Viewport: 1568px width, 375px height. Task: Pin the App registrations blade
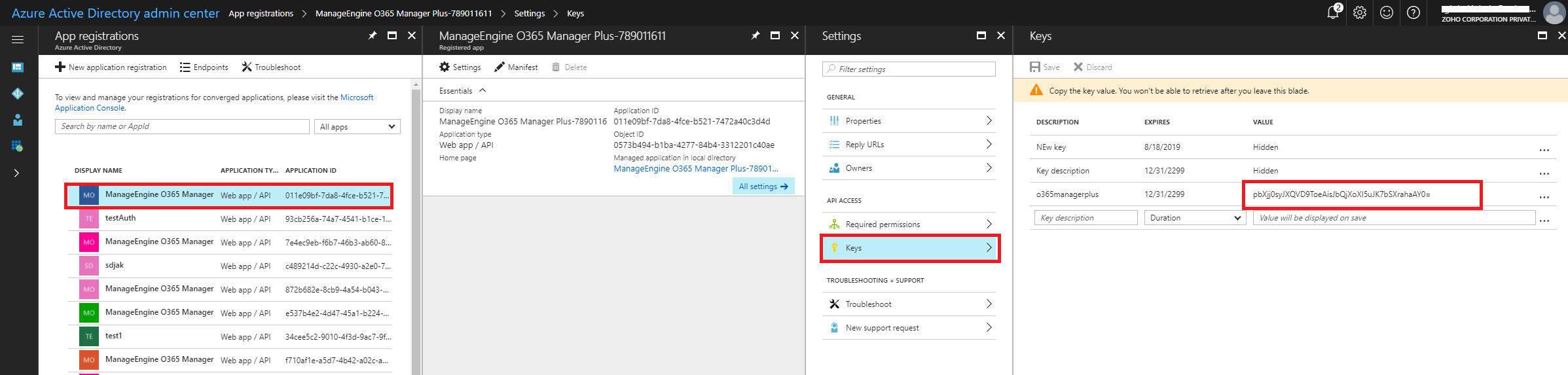373,35
